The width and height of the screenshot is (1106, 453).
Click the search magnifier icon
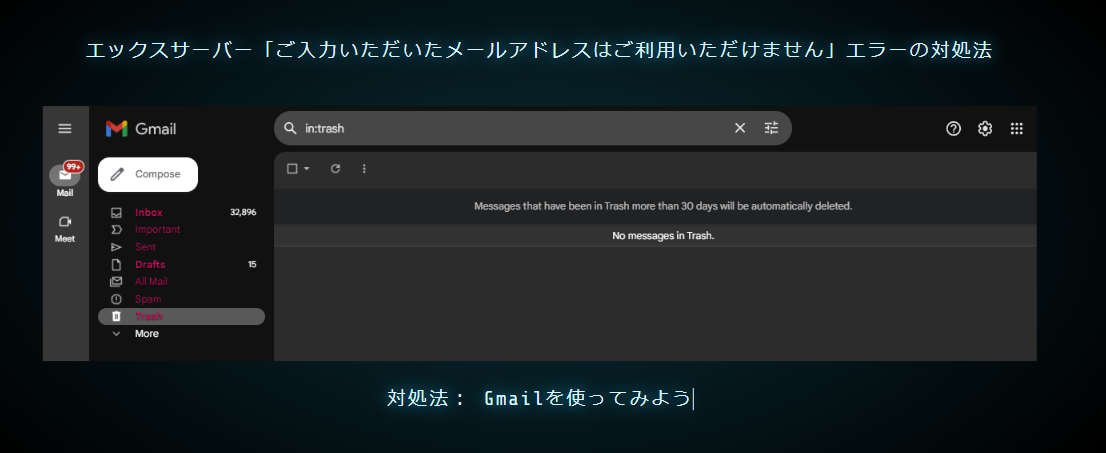tap(289, 128)
